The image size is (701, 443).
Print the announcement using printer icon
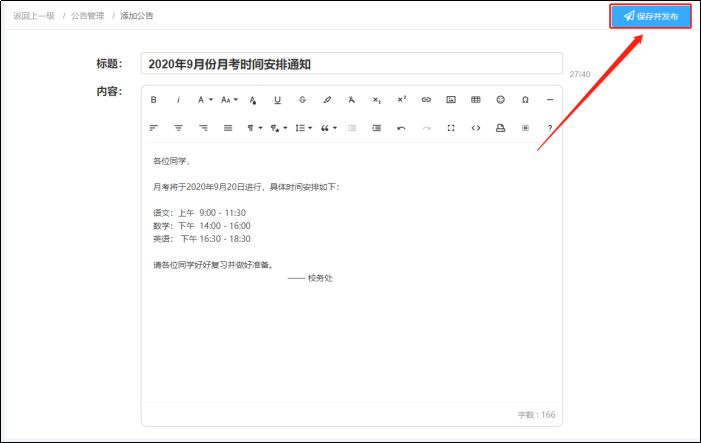pyautogui.click(x=500, y=128)
